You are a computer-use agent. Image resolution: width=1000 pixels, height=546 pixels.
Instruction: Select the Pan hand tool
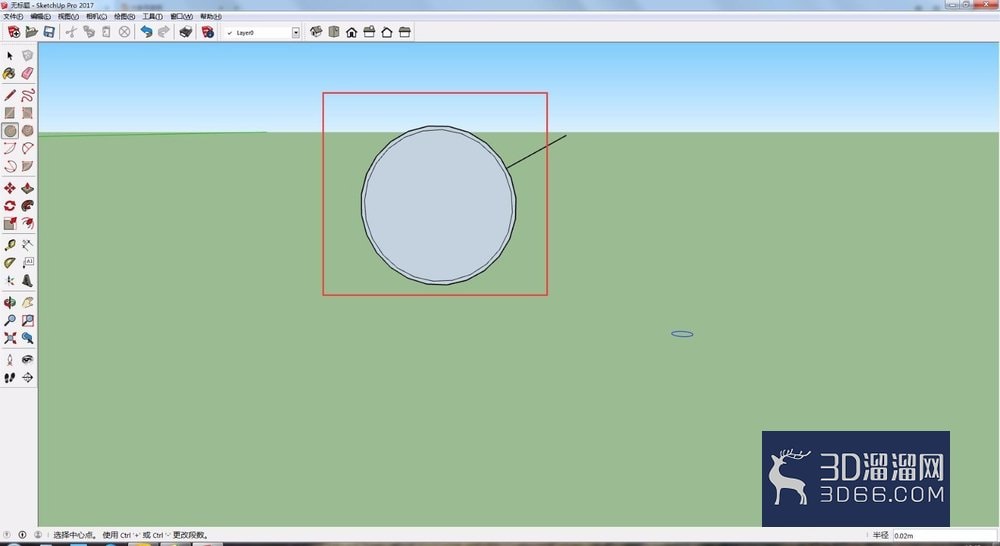27,302
